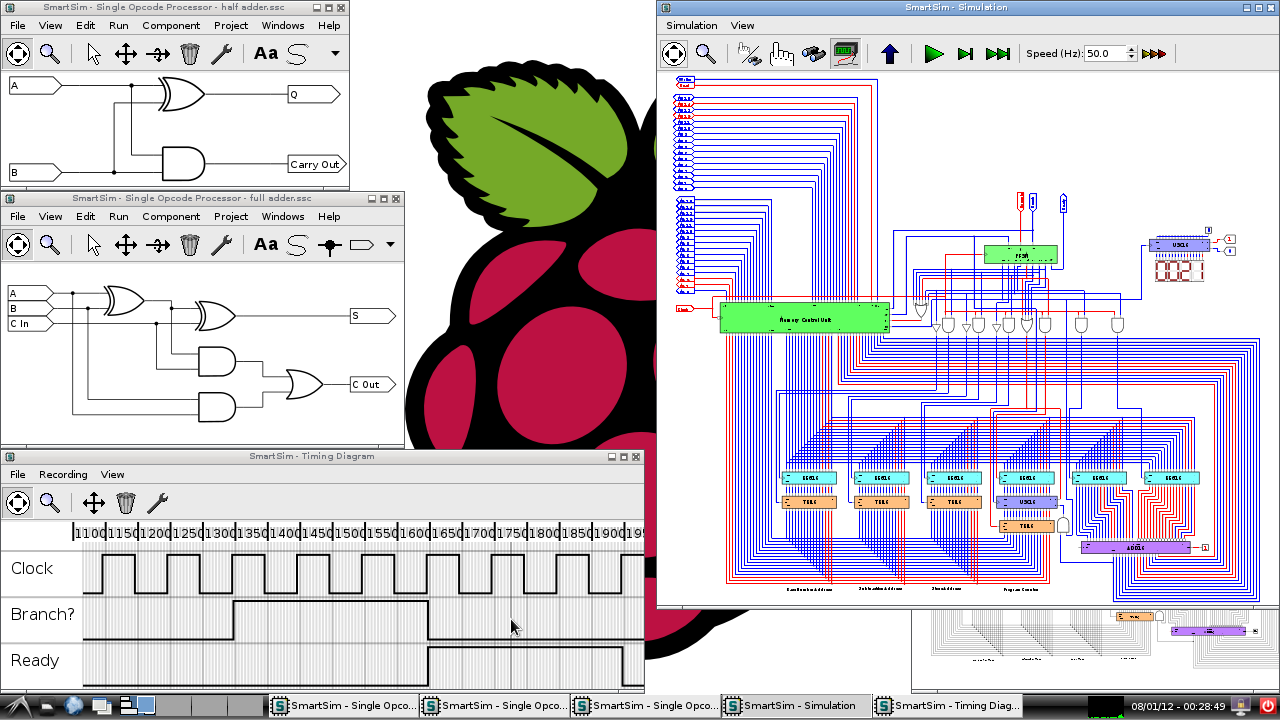Viewport: 1280px width, 720px height.
Task: Choose the cursor tool in full adder window
Action: 94,244
